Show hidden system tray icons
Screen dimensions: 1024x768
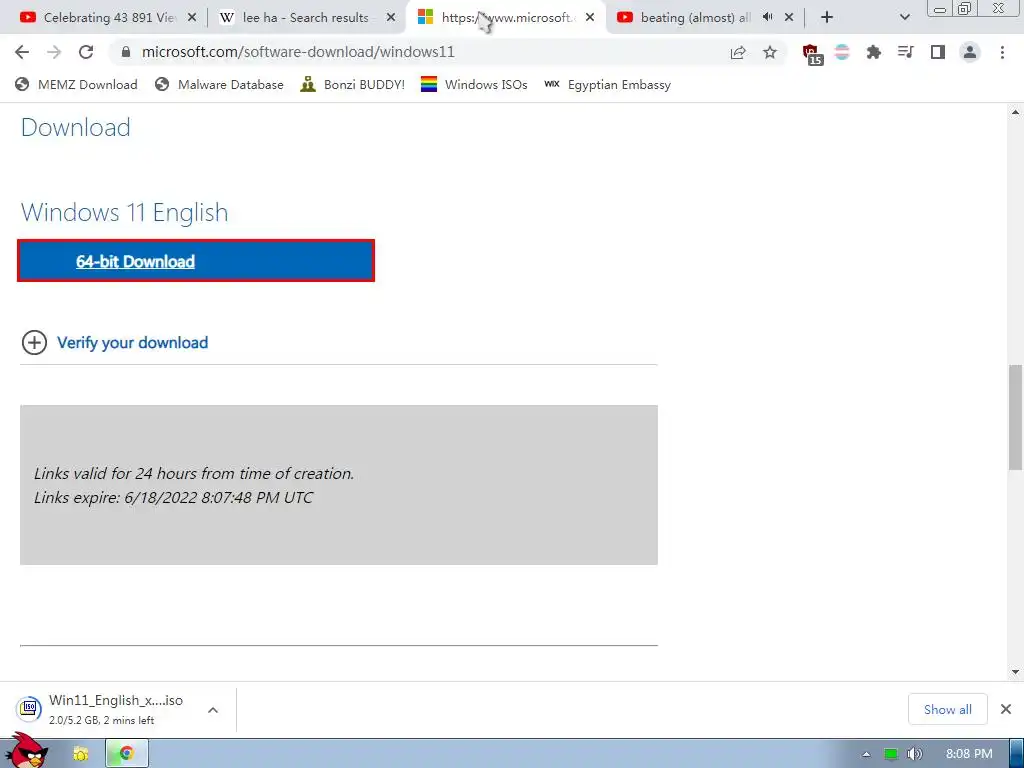point(866,754)
